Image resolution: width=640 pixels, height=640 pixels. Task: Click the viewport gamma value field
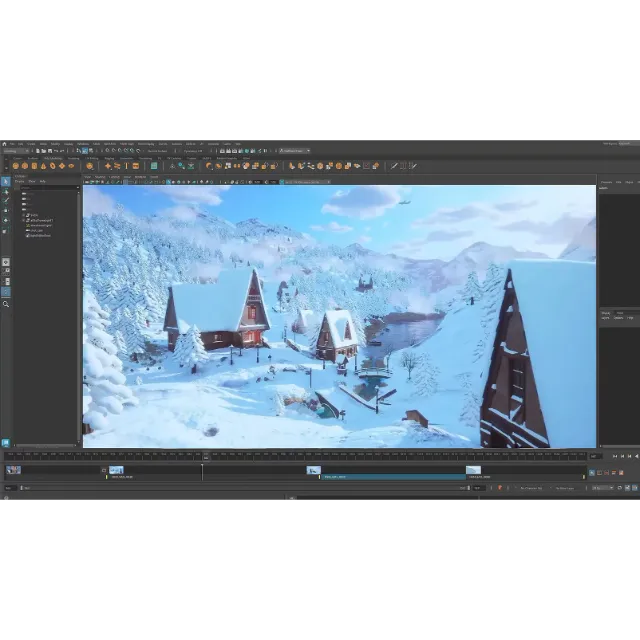click(273, 182)
